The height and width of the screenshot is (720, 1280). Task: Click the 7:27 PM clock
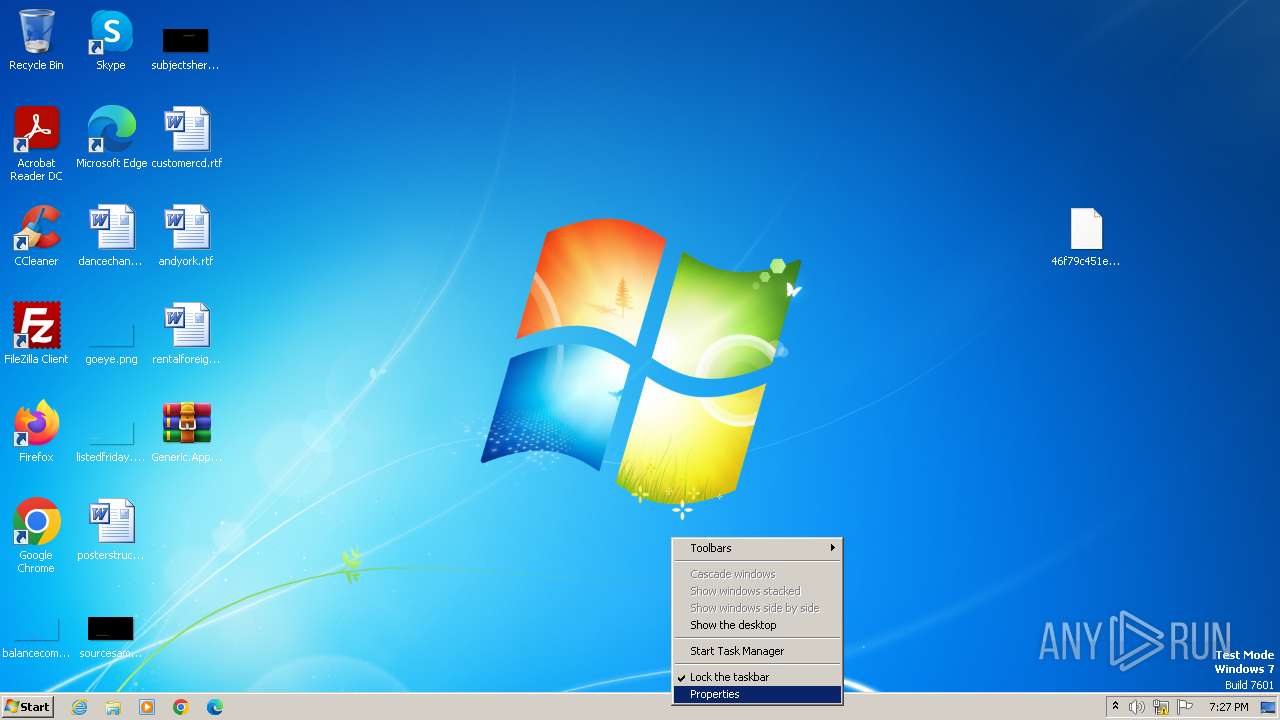1228,707
